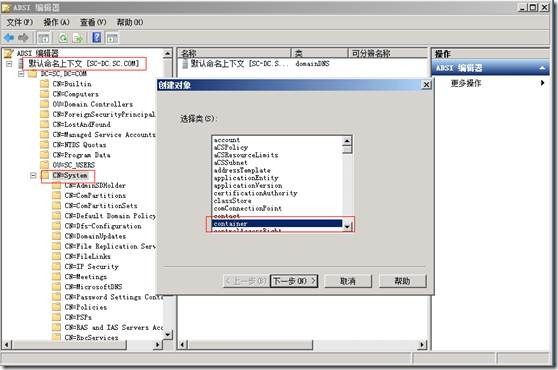
Task: Click the folder icon beside CN=ComPartitions
Action: [x=57, y=196]
